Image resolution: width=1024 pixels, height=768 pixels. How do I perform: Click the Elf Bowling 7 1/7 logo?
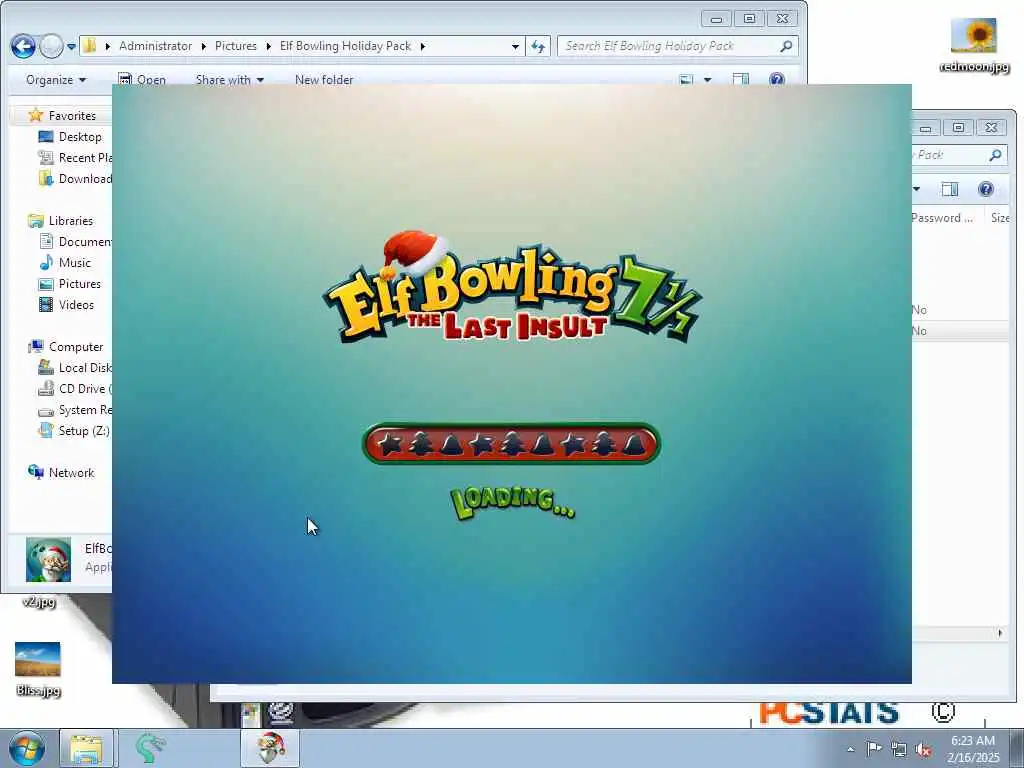click(x=513, y=287)
